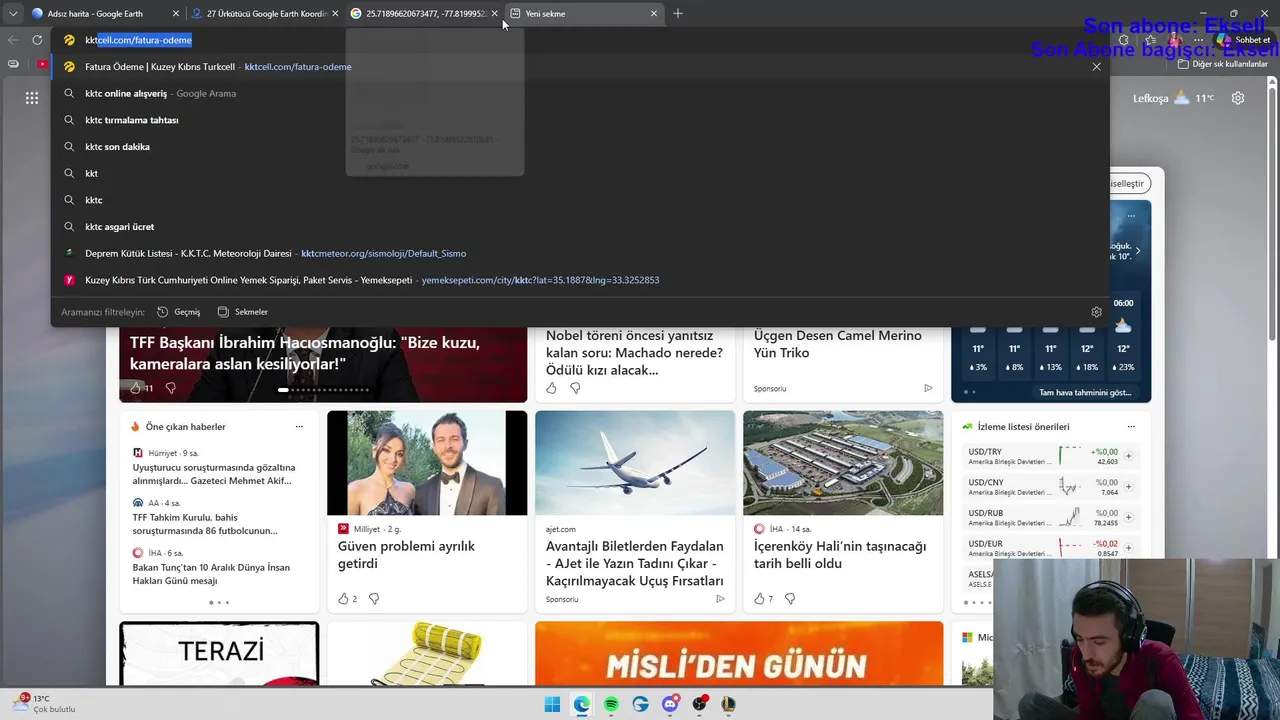Open the Edge three-dots settings menu
This screenshot has height=720, width=1280.
1199,40
